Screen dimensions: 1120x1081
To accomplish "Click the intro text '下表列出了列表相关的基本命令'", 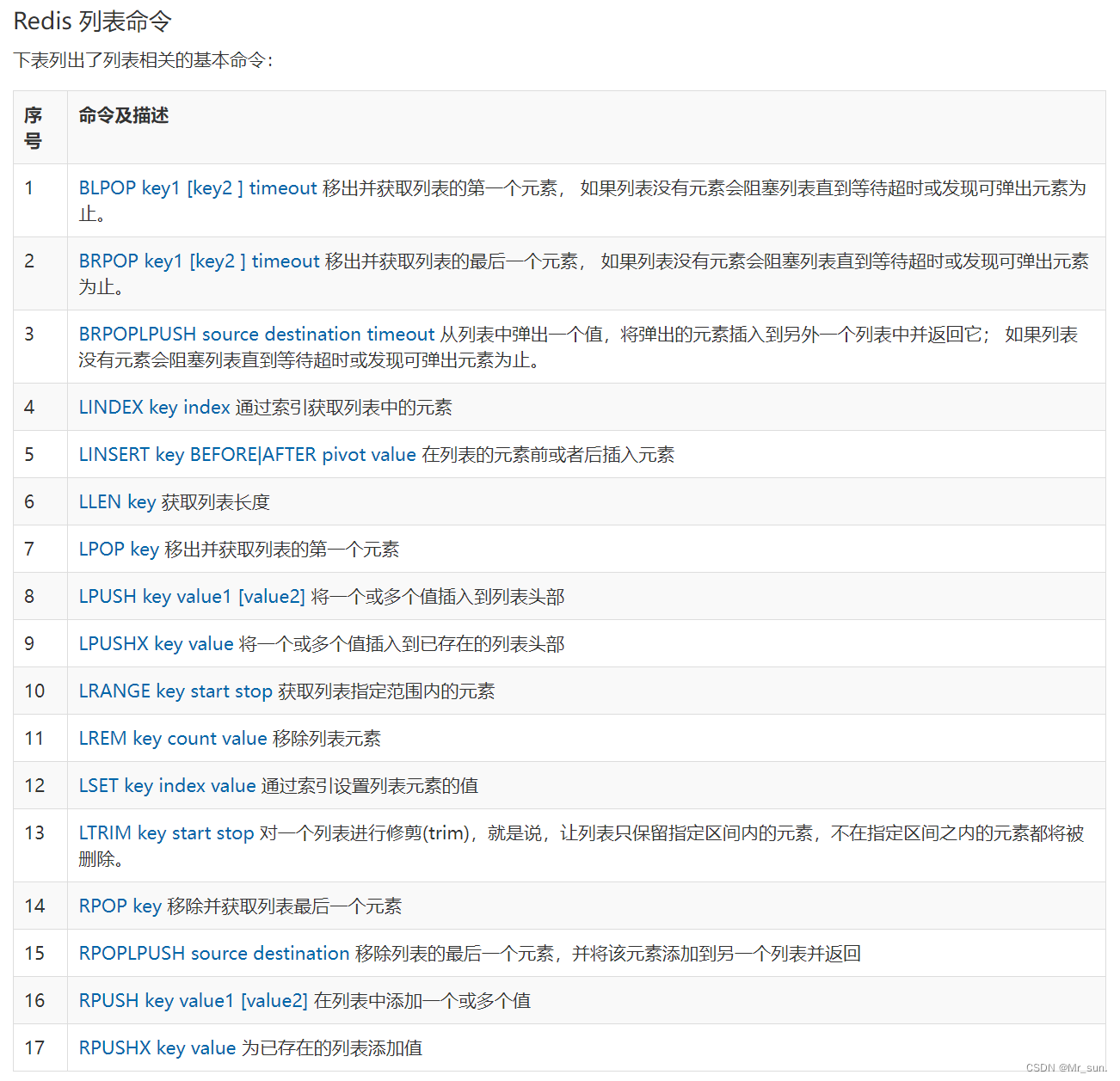I will 139,60.
